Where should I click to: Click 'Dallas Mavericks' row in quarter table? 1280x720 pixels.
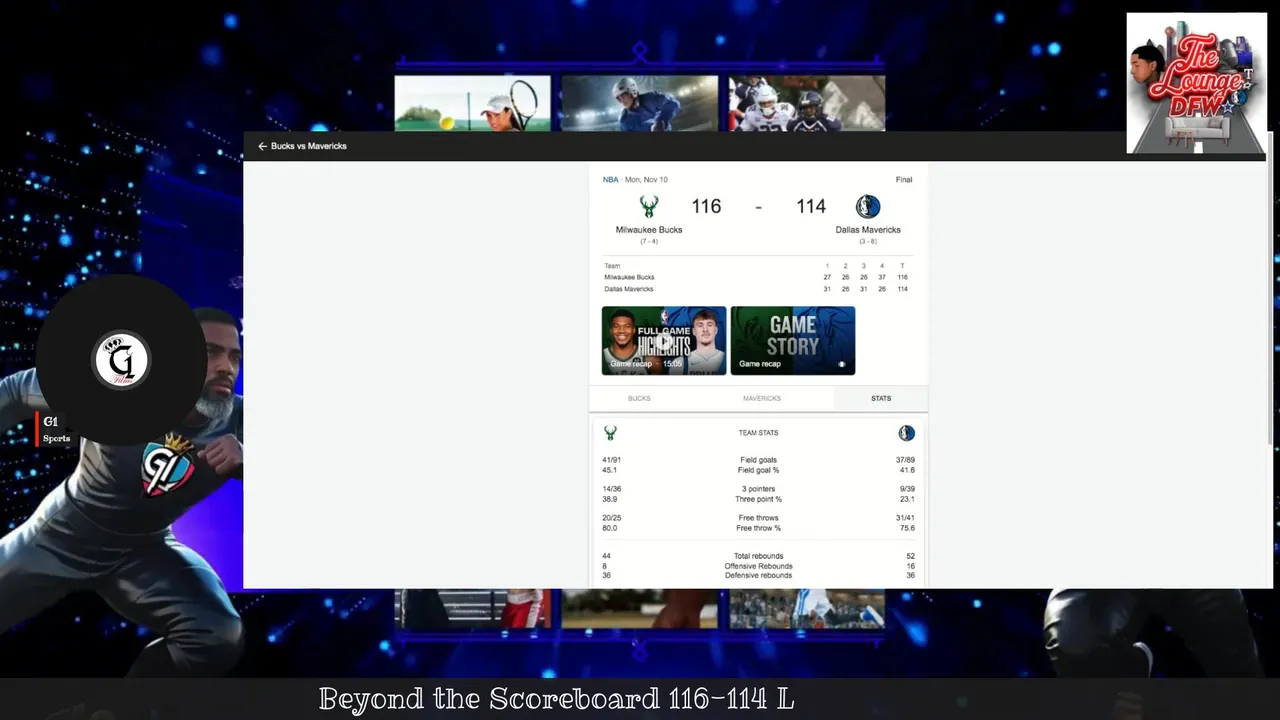coord(758,289)
